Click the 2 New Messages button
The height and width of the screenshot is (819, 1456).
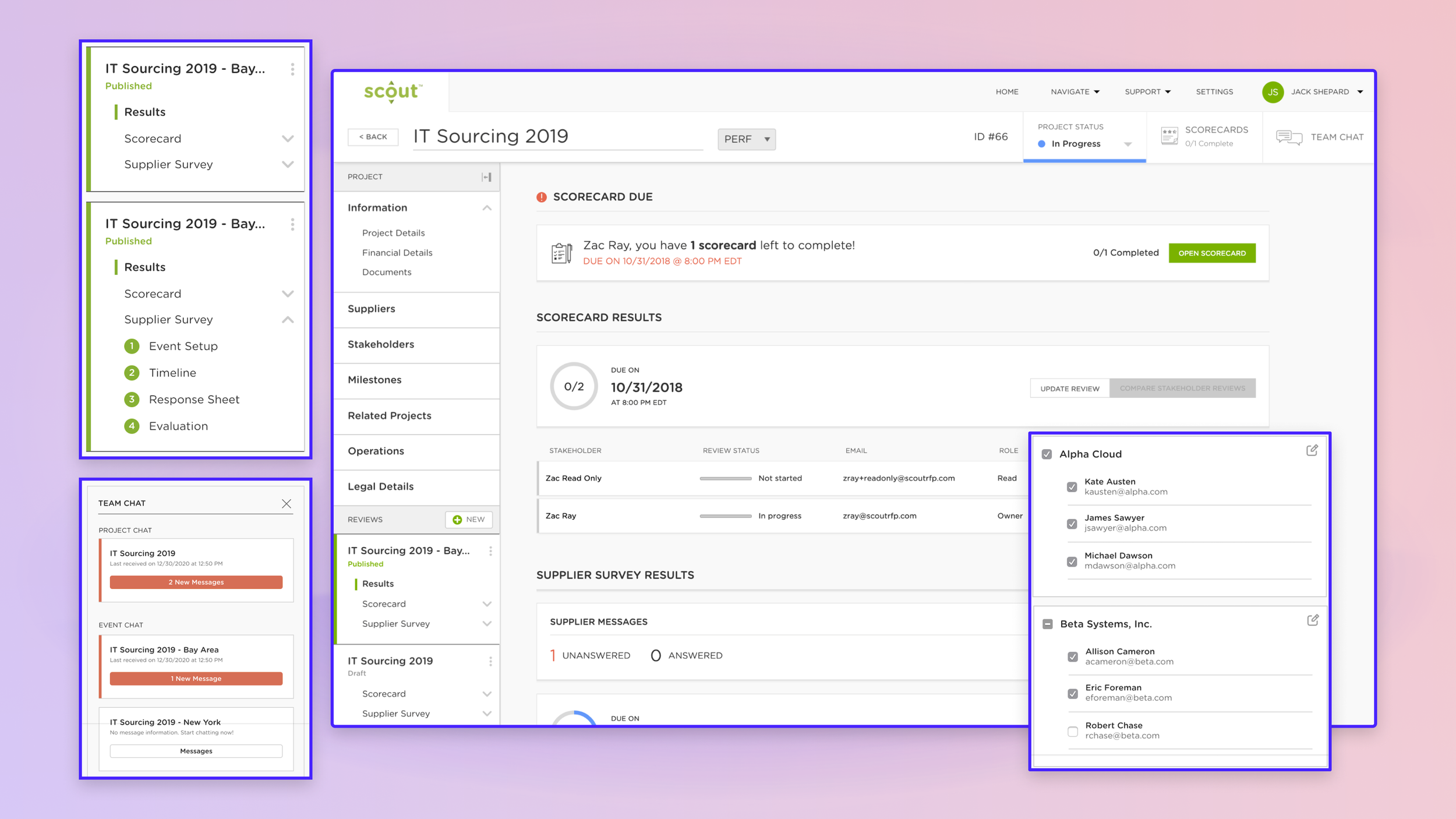pyautogui.click(x=196, y=582)
